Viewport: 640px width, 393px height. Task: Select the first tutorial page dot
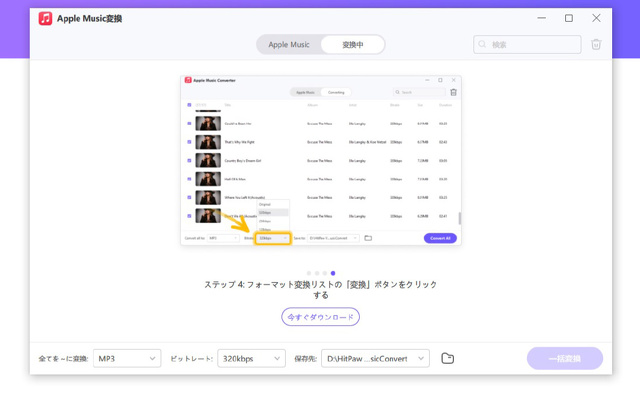(309, 273)
